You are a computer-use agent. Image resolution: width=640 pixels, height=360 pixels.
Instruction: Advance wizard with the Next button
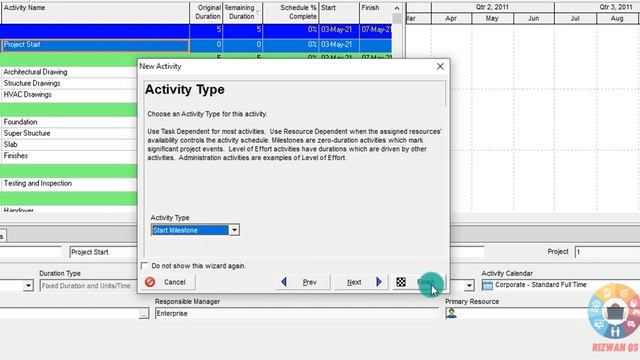pos(360,282)
